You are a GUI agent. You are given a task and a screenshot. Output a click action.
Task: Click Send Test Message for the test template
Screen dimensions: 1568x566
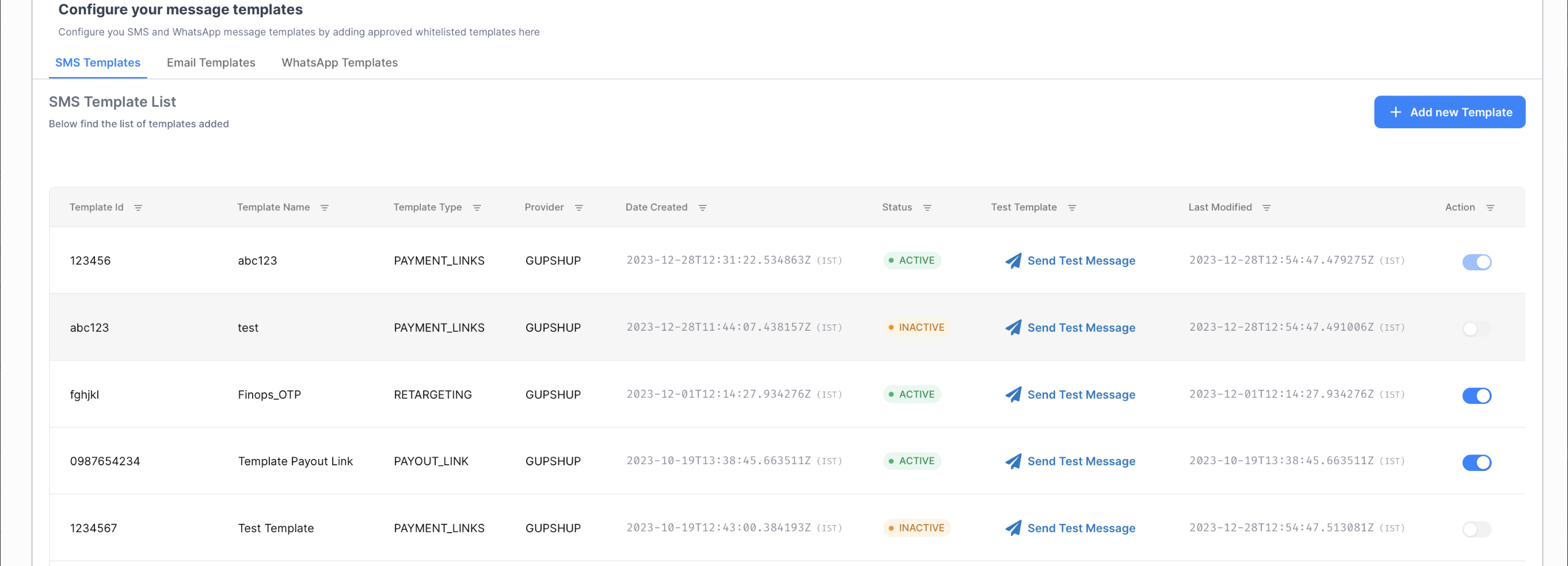coord(1080,328)
